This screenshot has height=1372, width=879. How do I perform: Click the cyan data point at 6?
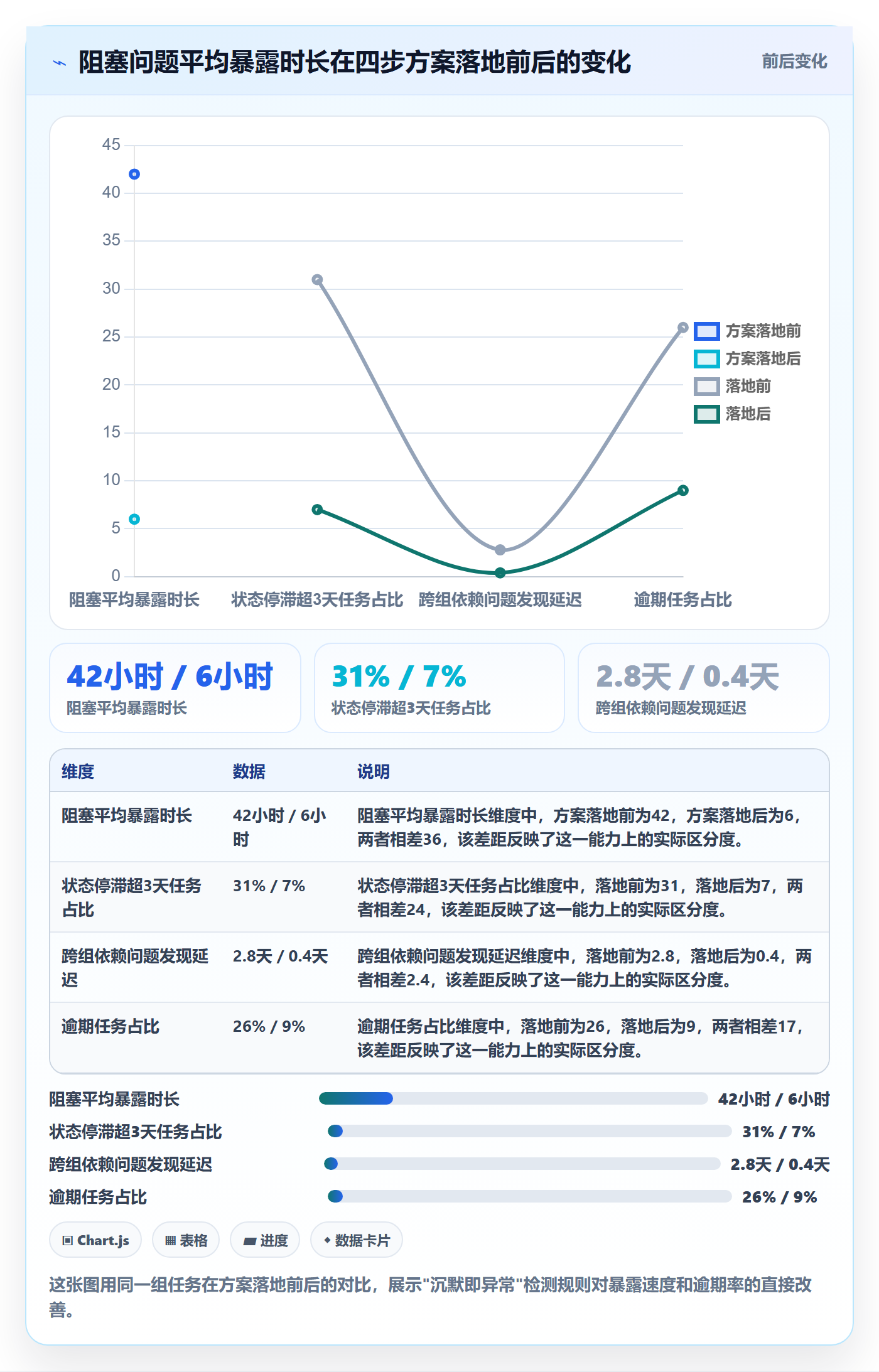pos(134,519)
